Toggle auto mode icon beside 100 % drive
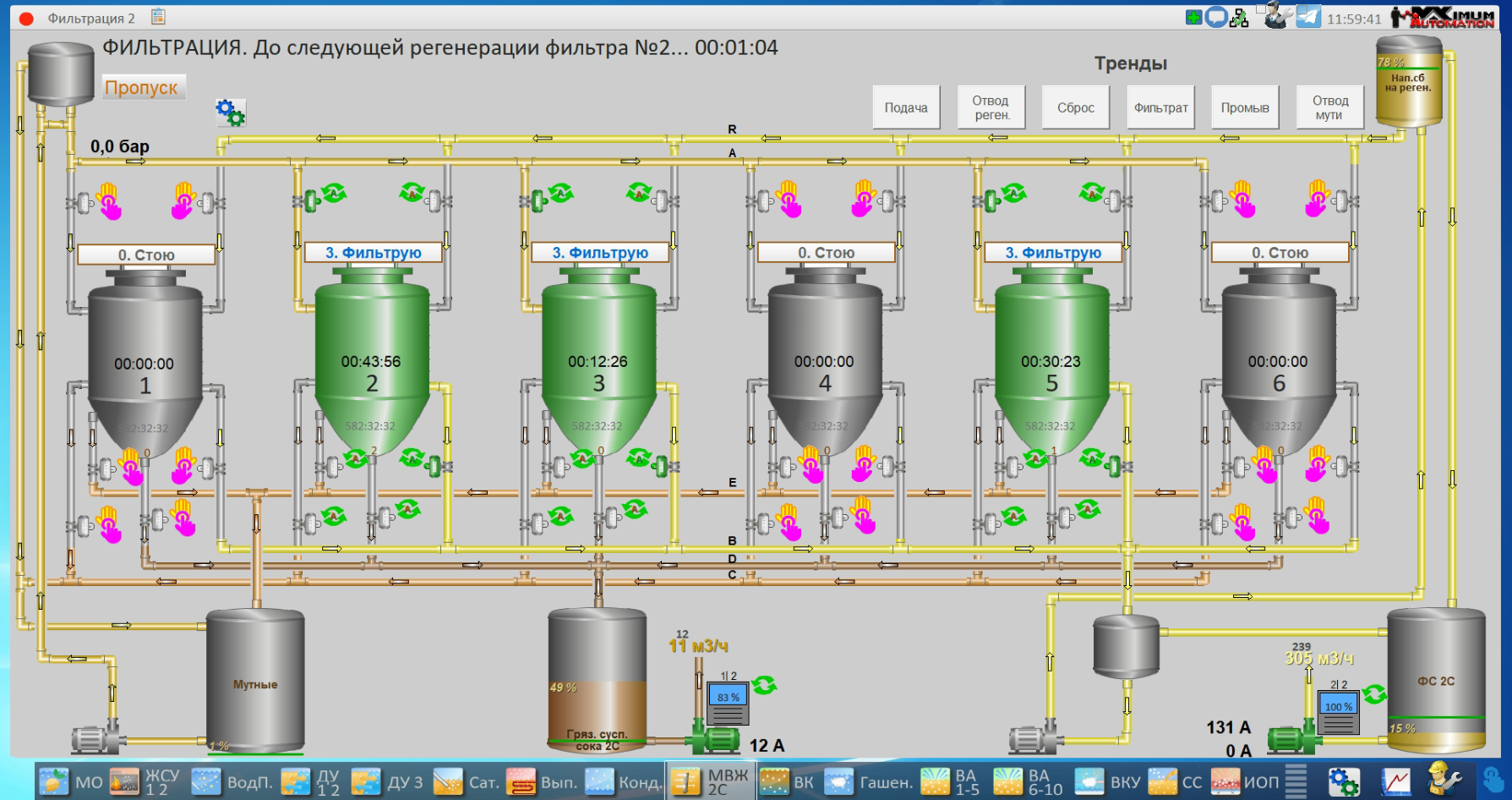This screenshot has height=800, width=1512. point(1375,694)
